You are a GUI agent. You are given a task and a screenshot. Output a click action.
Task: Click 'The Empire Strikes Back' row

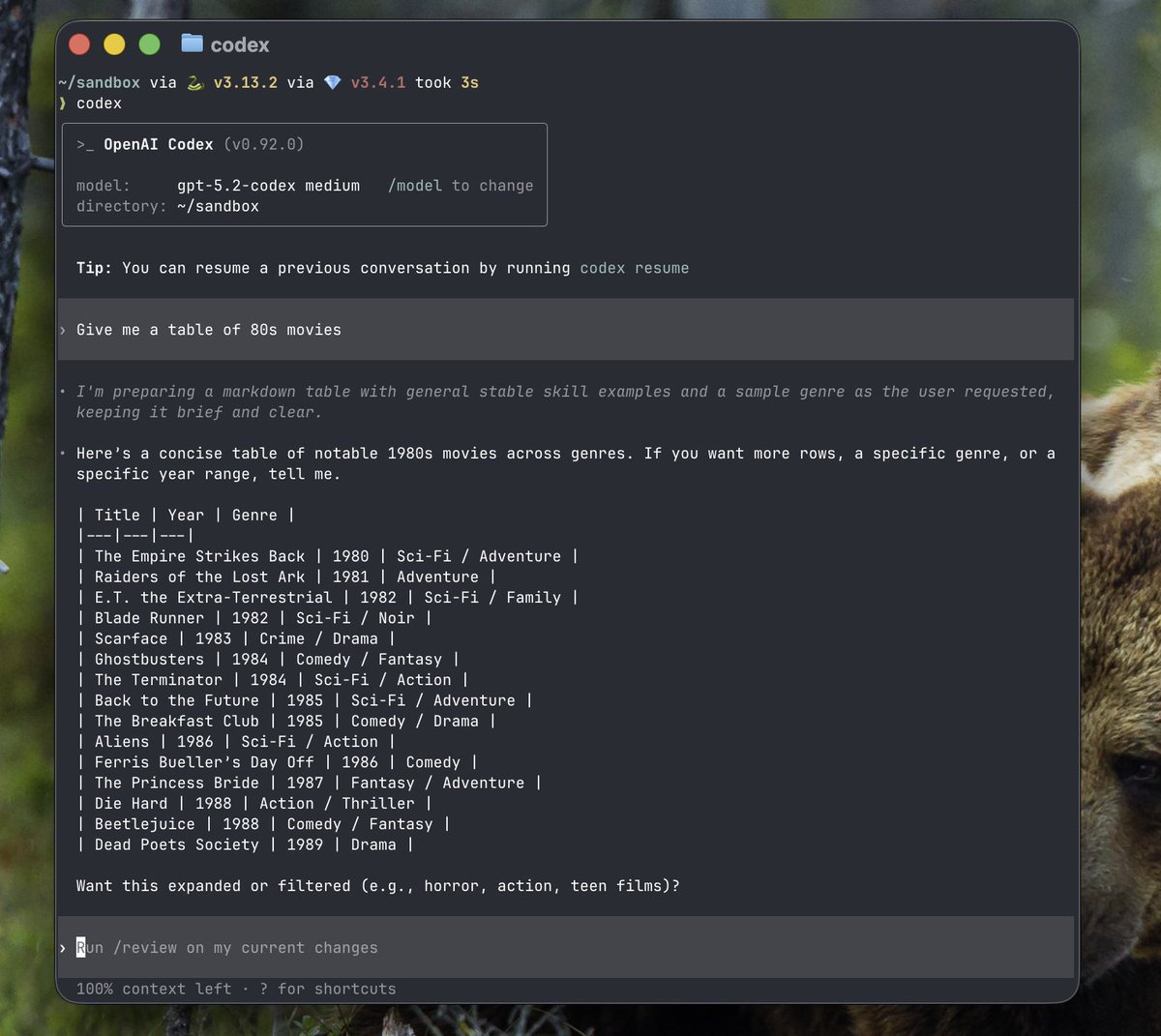[328, 556]
